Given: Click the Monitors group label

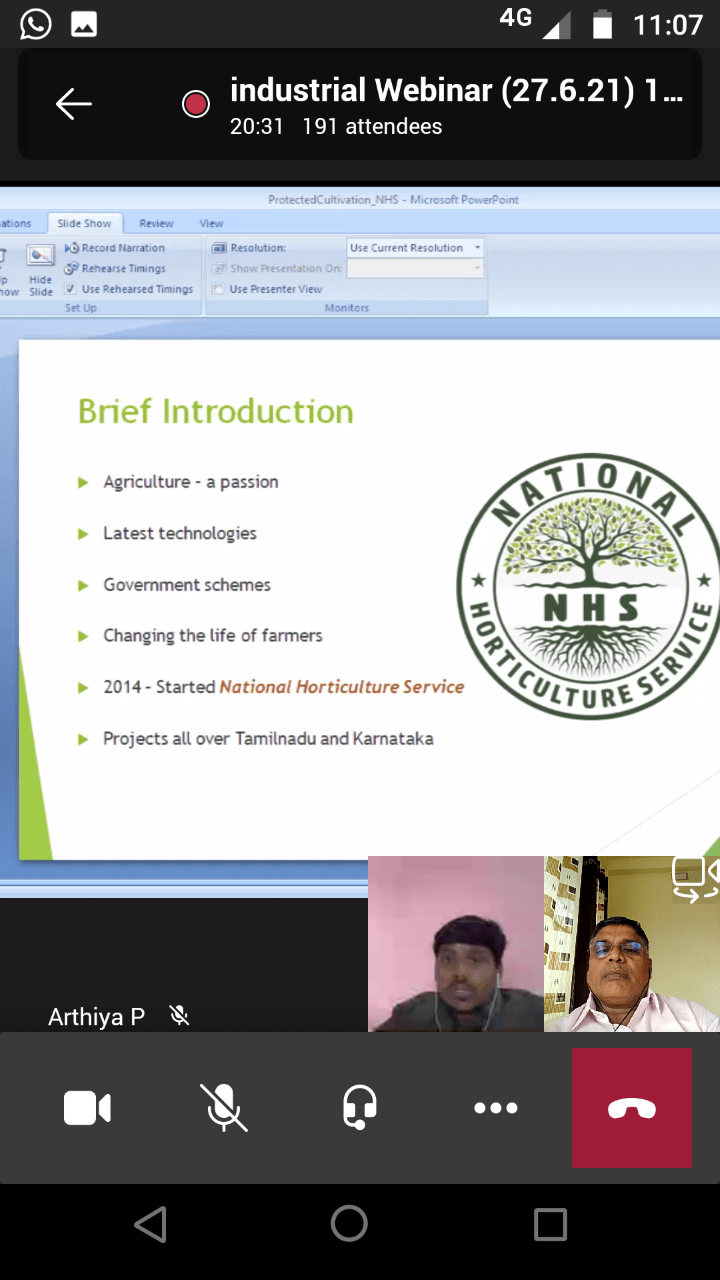Looking at the screenshot, I should tap(347, 308).
